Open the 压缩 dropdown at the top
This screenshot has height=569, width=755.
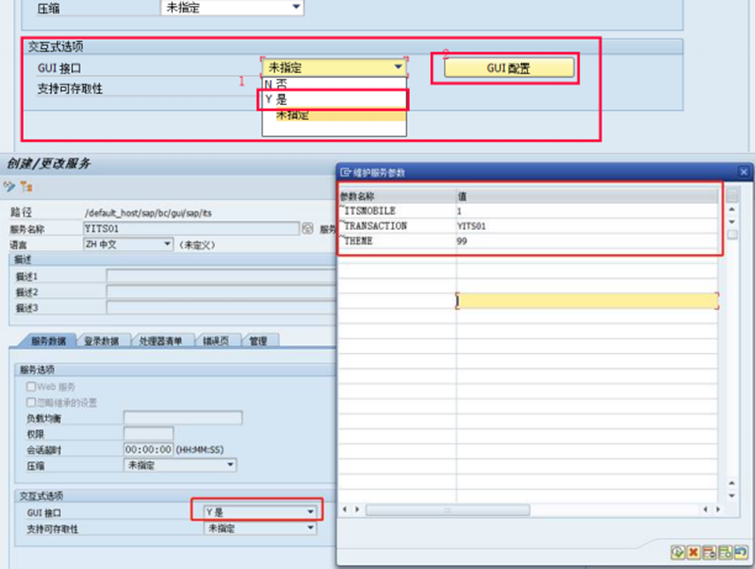pyautogui.click(x=232, y=7)
